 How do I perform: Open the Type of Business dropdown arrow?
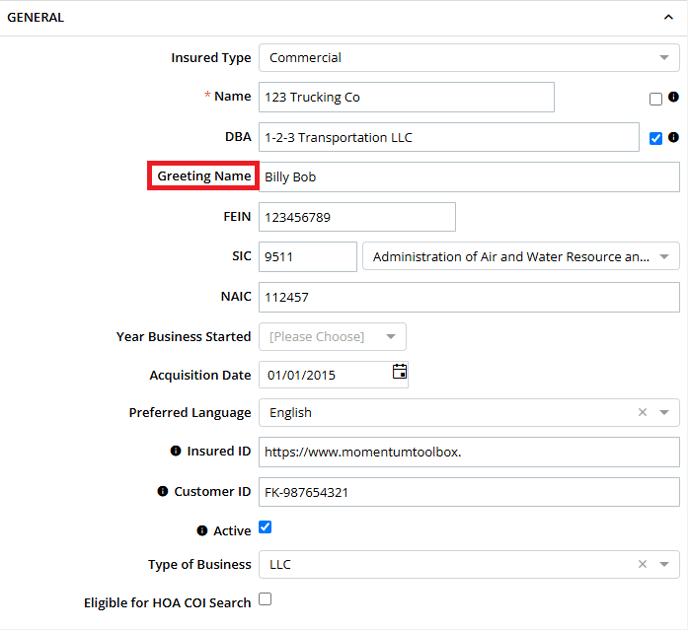664,564
